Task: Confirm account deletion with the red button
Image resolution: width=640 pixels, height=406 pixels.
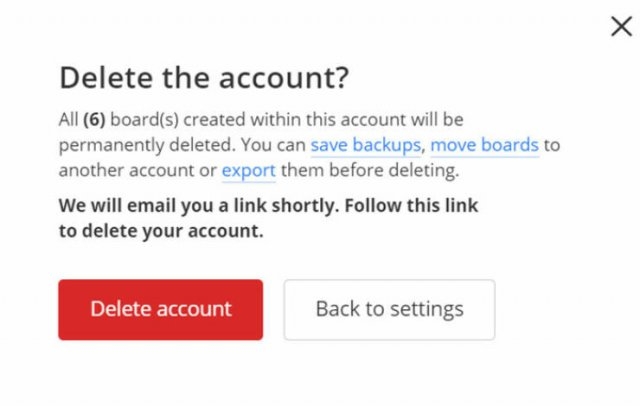Action: click(x=160, y=309)
